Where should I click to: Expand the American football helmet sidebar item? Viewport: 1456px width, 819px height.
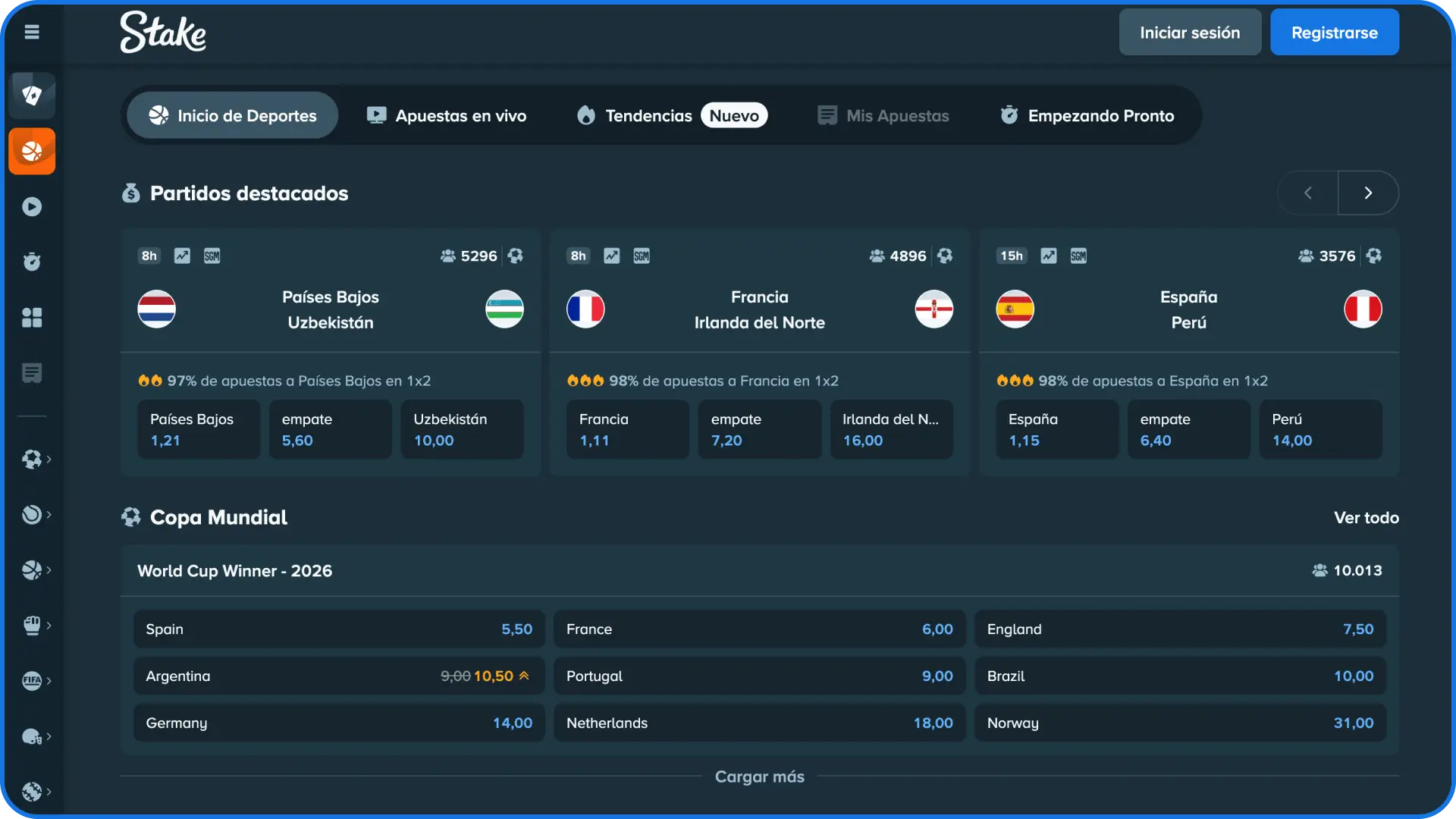coord(36,736)
